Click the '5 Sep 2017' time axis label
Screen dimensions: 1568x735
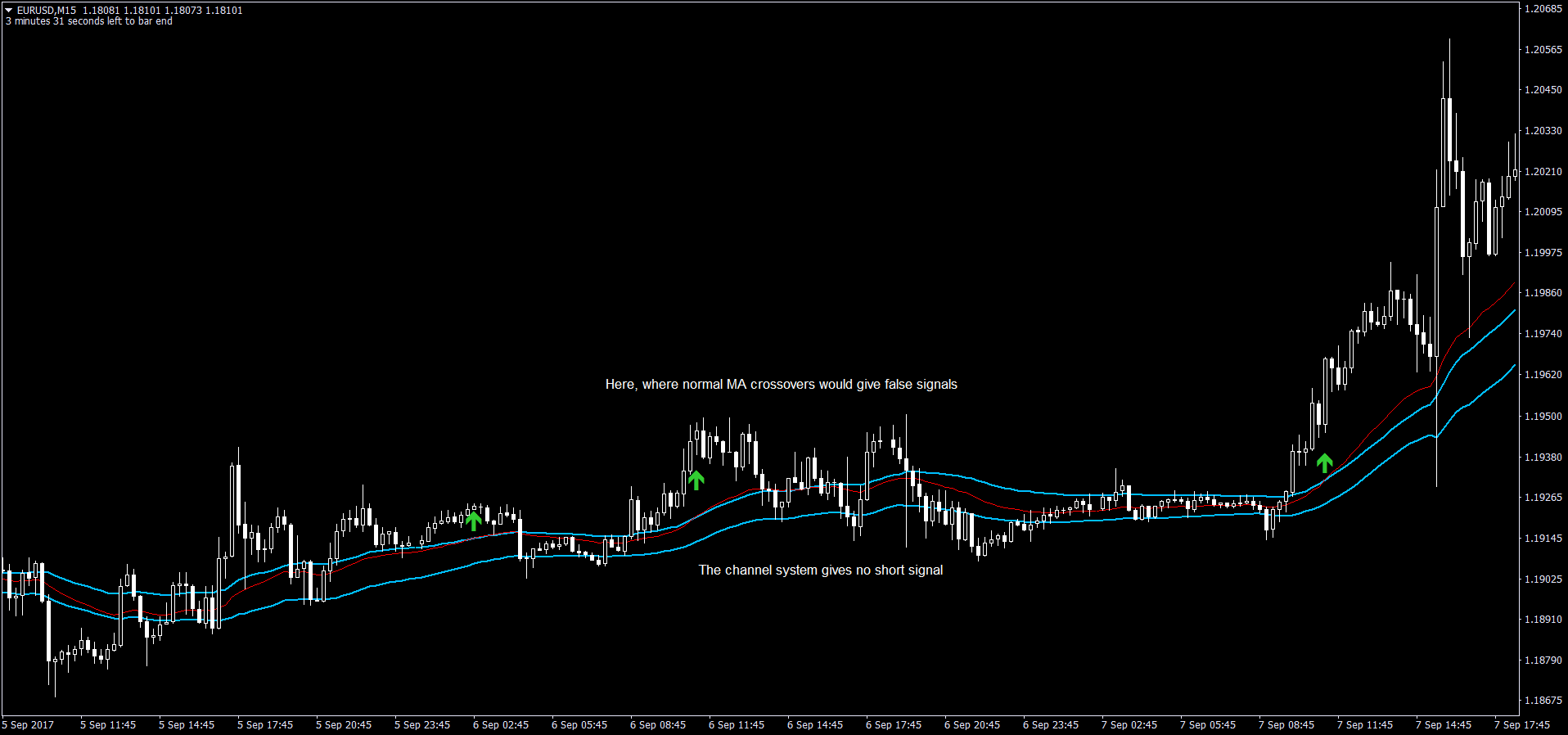point(29,725)
